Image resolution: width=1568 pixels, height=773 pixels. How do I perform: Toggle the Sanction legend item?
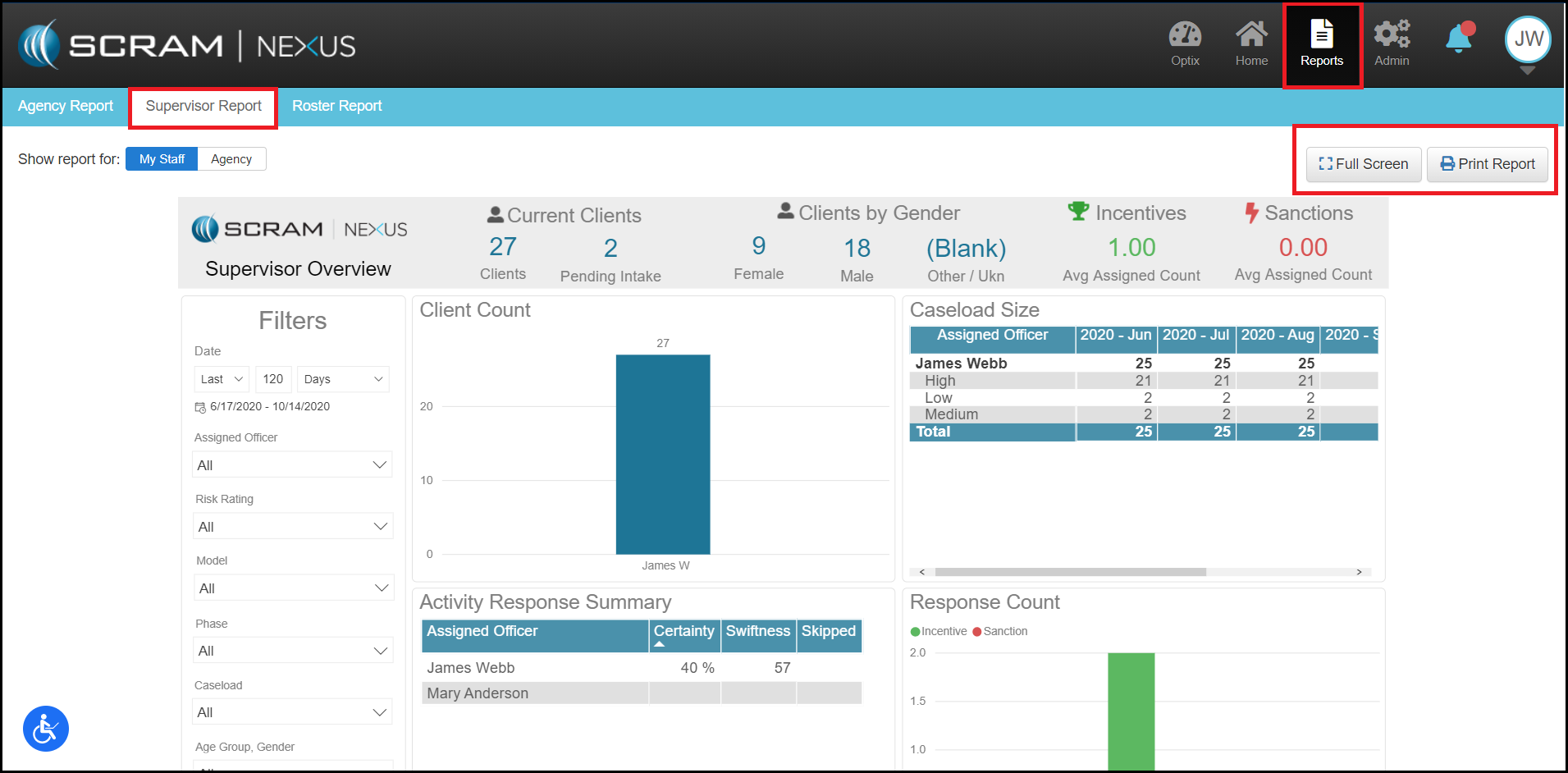pyautogui.click(x=999, y=631)
